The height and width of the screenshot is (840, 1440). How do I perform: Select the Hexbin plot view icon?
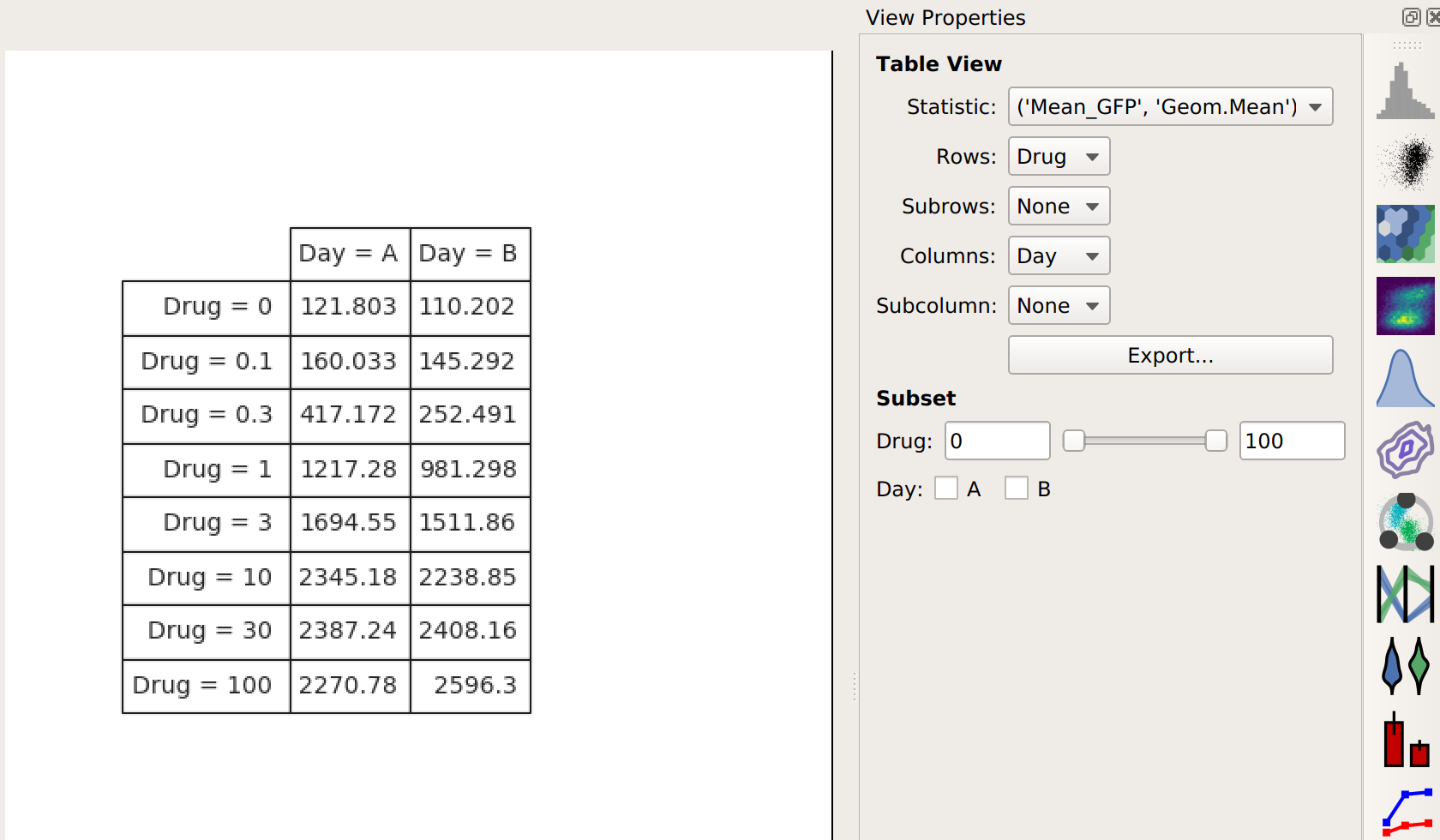[1405, 234]
